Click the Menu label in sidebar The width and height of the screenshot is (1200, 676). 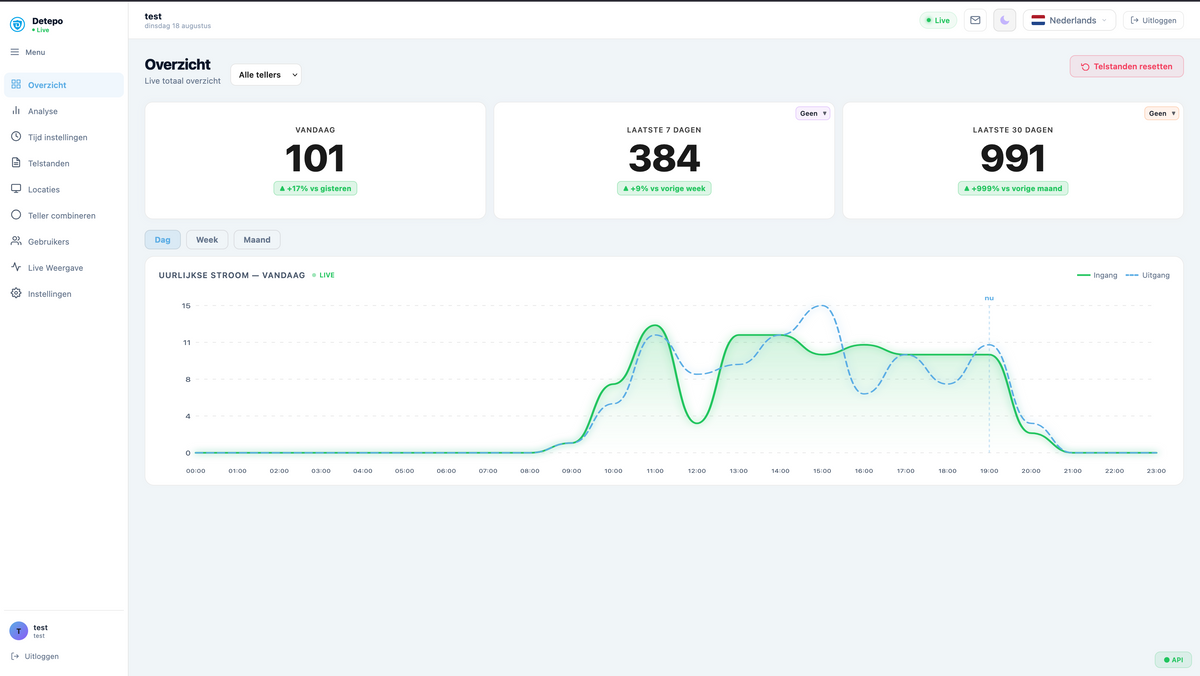click(35, 52)
